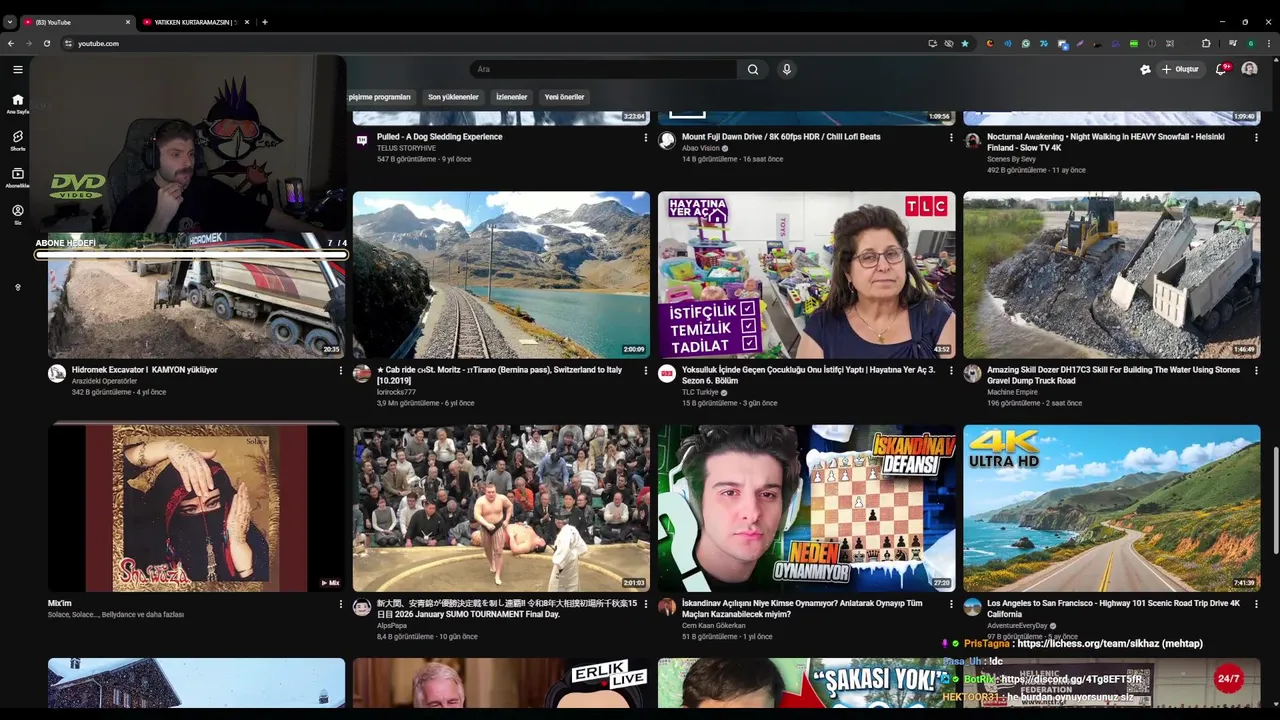This screenshot has height=720, width=1280.
Task: Click the green HDX extension icon
Action: click(1134, 43)
